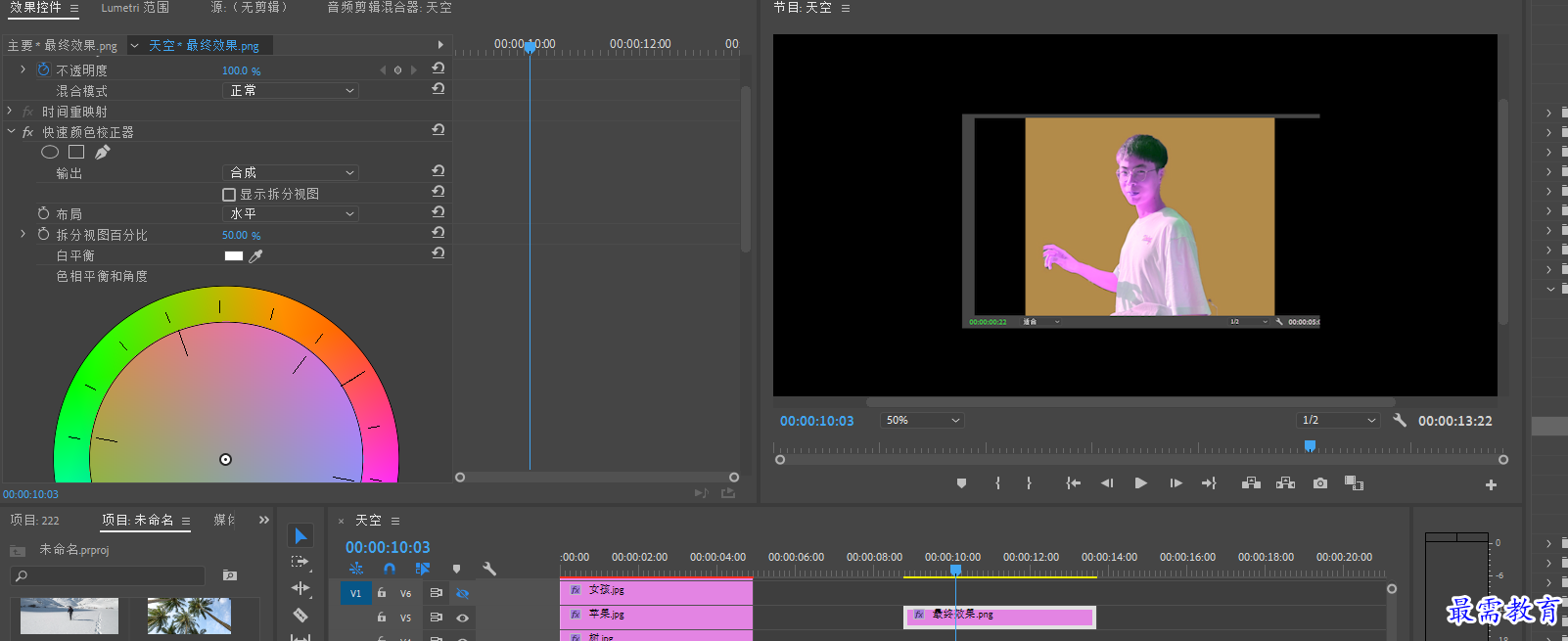Screen dimensions: 1568x641
Task: Expand the 拆分视图百分比 property
Action: [x=23, y=234]
